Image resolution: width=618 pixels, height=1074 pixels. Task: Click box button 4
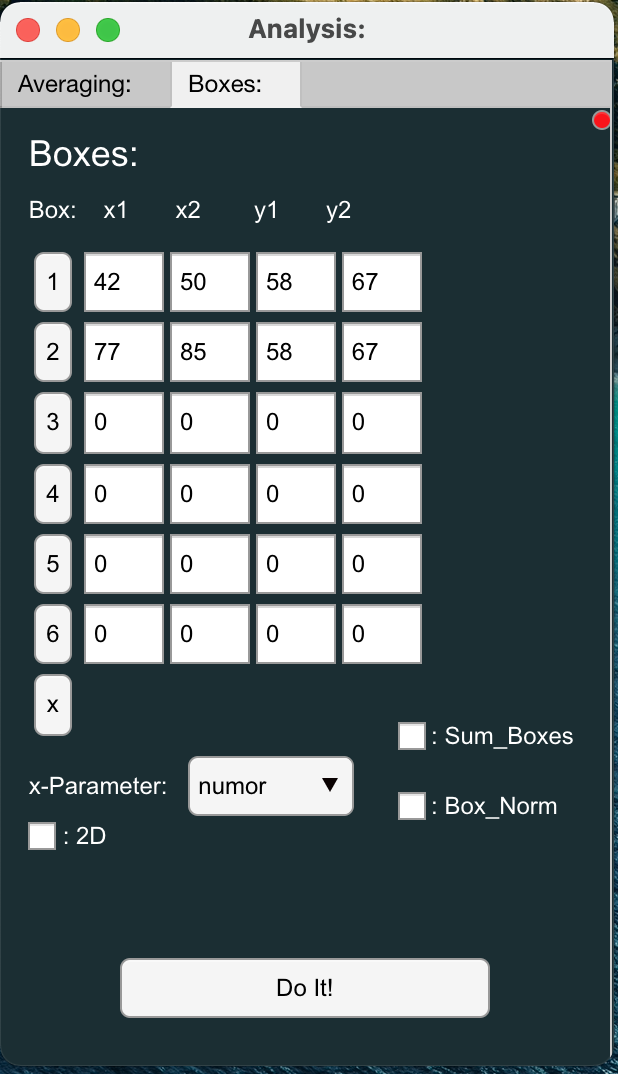coord(53,494)
